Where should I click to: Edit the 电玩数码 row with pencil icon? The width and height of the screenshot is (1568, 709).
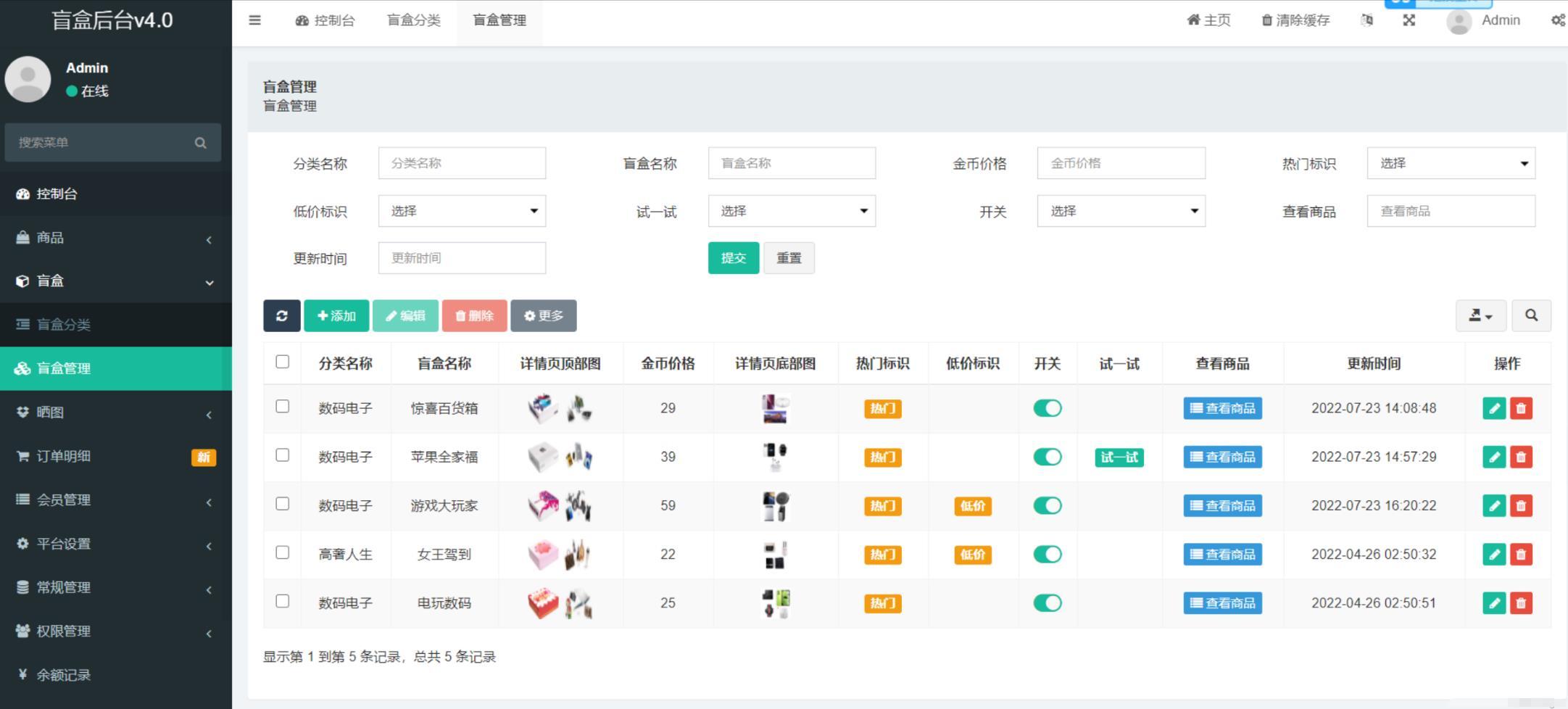pos(1494,603)
